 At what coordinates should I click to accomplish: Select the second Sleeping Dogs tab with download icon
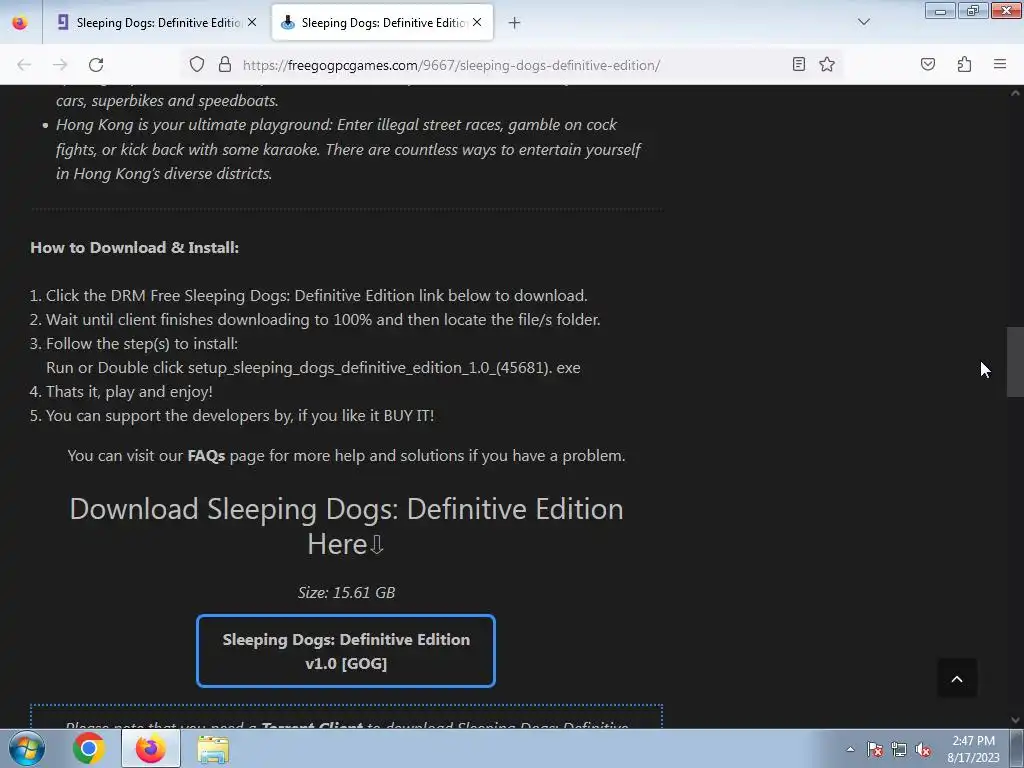(x=382, y=23)
